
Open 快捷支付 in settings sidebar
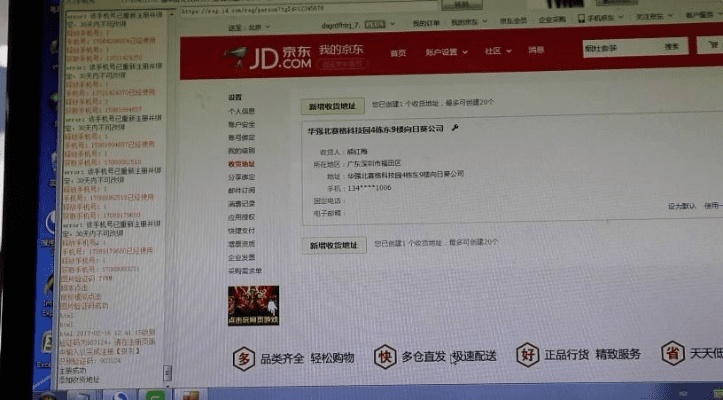click(x=241, y=230)
